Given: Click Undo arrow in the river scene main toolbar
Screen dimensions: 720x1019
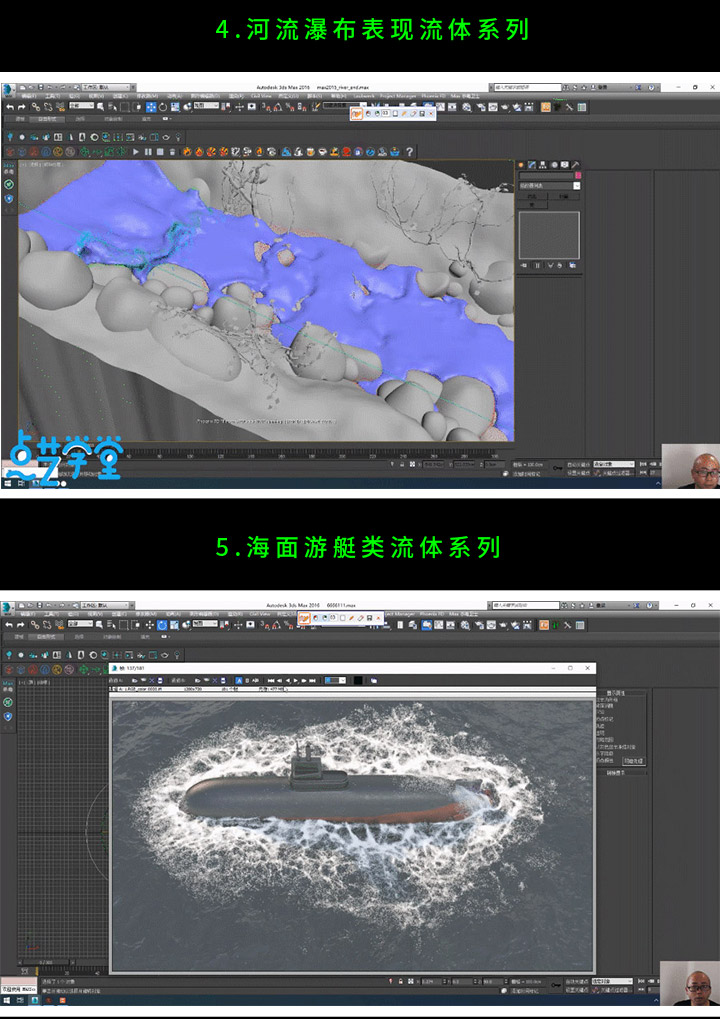Looking at the screenshot, I should coord(9,107).
